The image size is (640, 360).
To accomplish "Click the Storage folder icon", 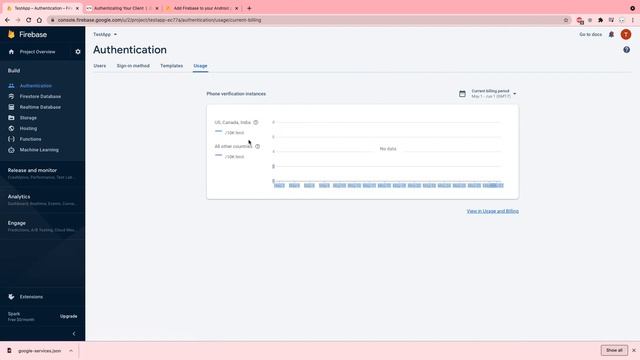I will [11, 118].
